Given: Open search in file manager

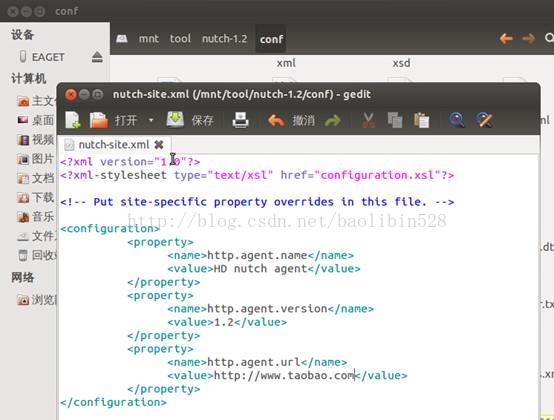Looking at the screenshot, I should click(549, 38).
